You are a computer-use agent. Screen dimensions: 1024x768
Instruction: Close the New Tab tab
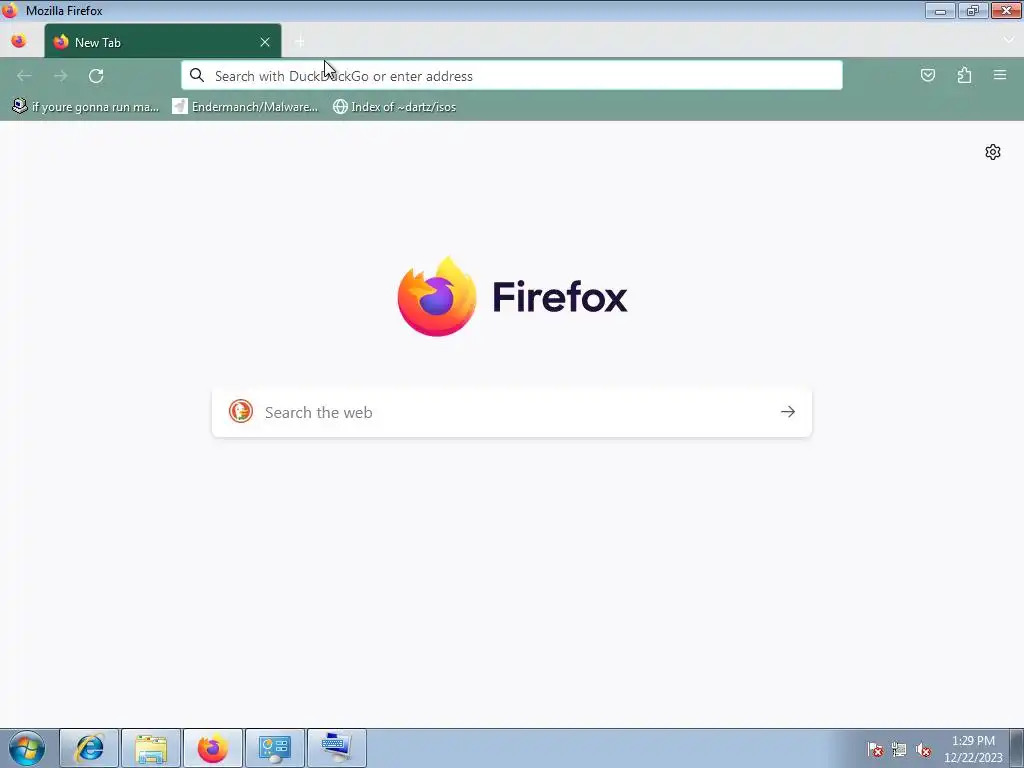tap(264, 42)
